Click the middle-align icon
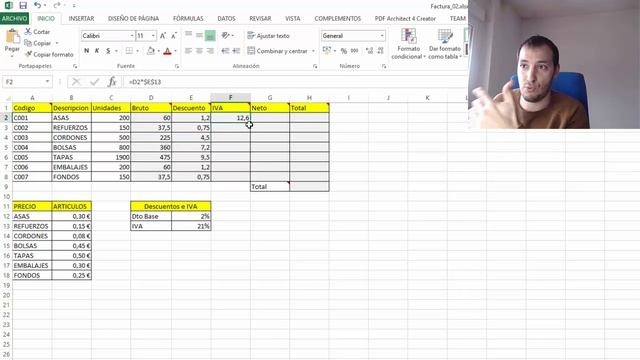This screenshot has width=640, height=360. point(199,36)
